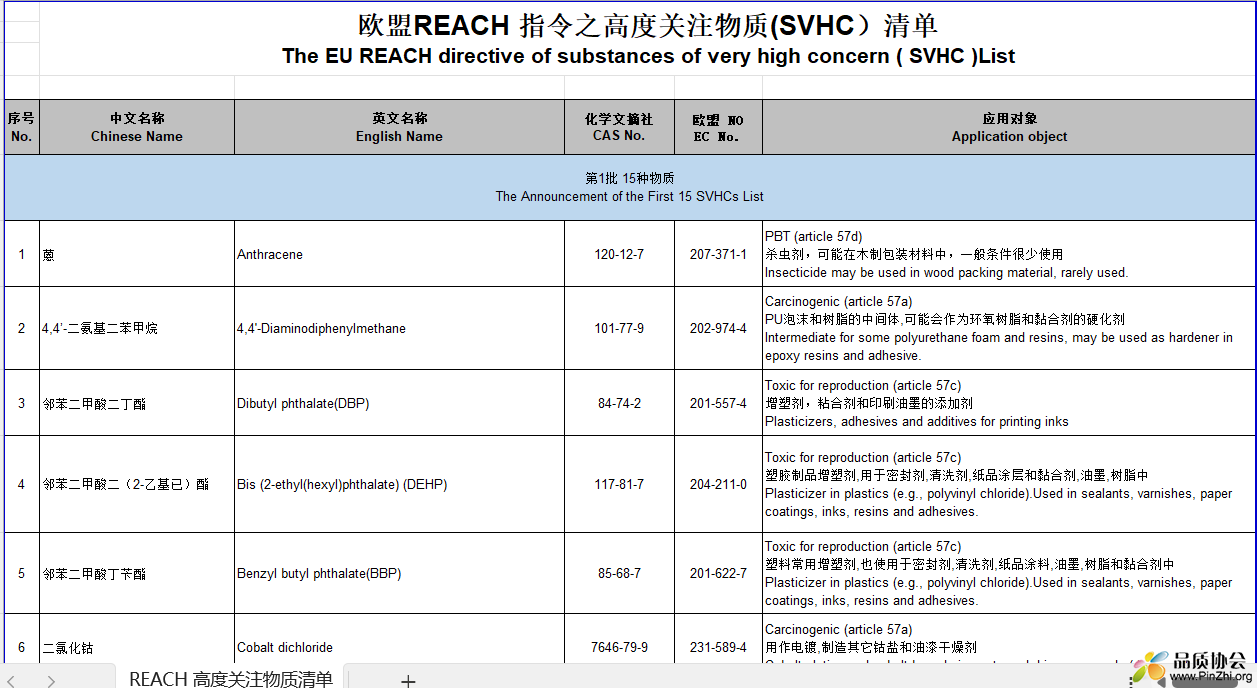This screenshot has width=1257, height=688.
Task: Select CAS number 85-68-7
Action: pos(619,573)
